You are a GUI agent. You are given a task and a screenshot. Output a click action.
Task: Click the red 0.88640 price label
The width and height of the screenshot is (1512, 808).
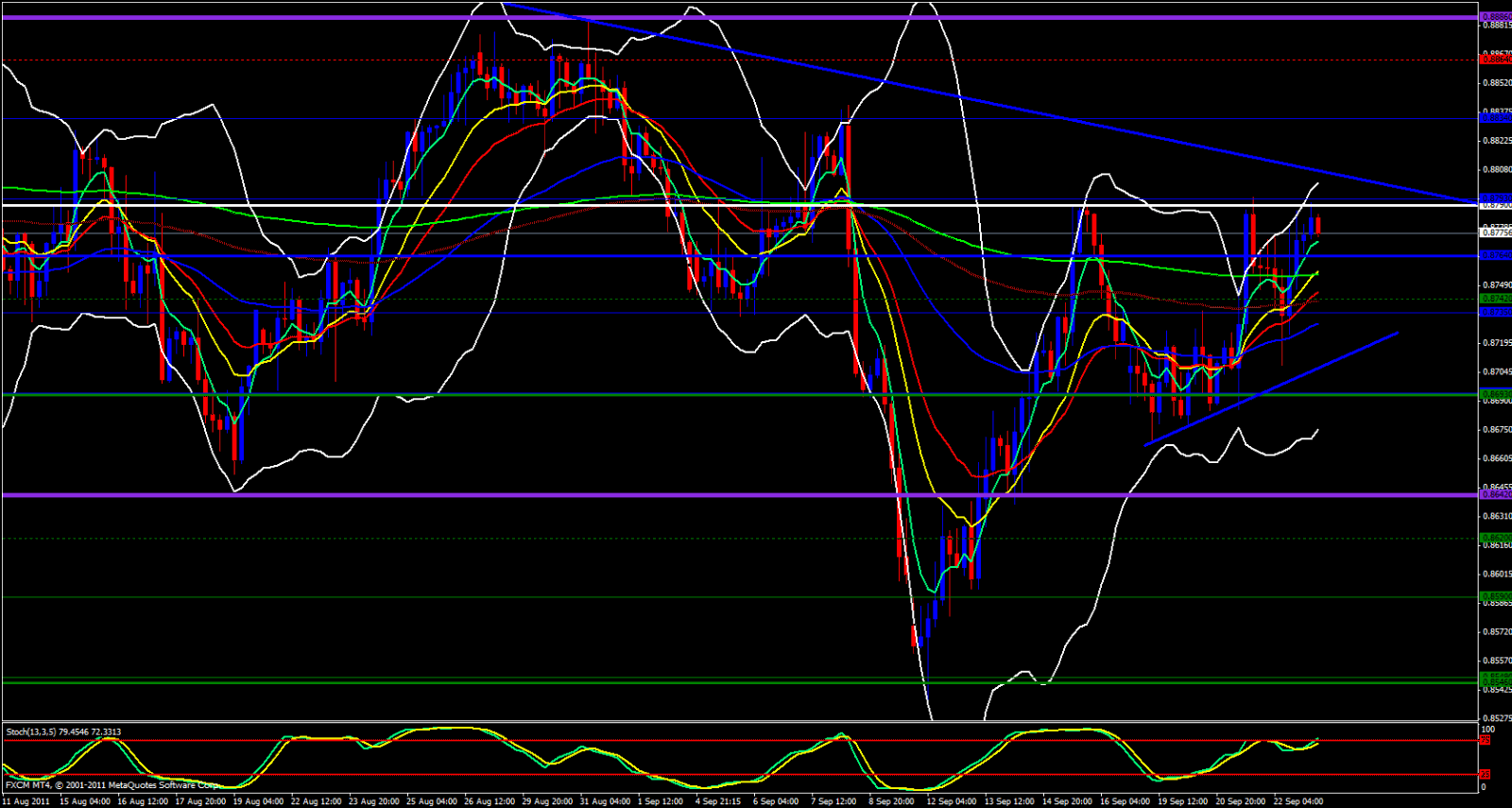1494,60
